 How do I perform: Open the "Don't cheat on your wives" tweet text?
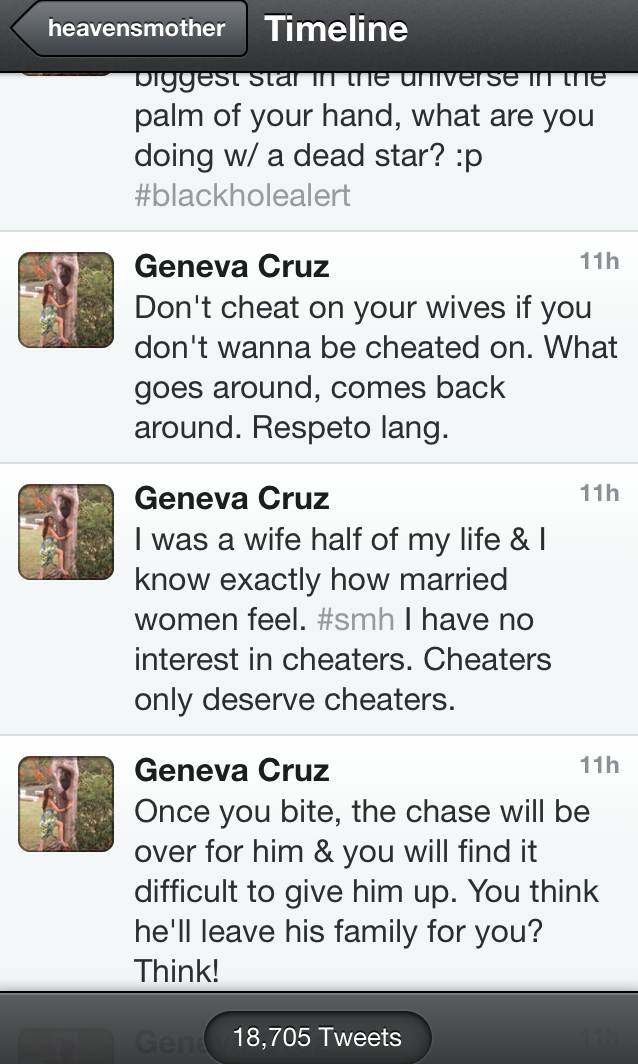376,347
